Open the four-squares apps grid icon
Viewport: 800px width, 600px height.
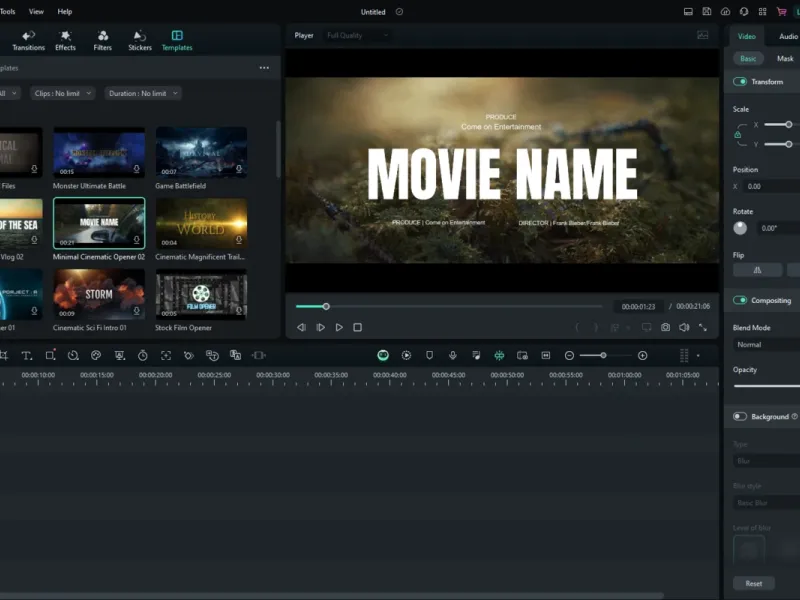(x=762, y=11)
